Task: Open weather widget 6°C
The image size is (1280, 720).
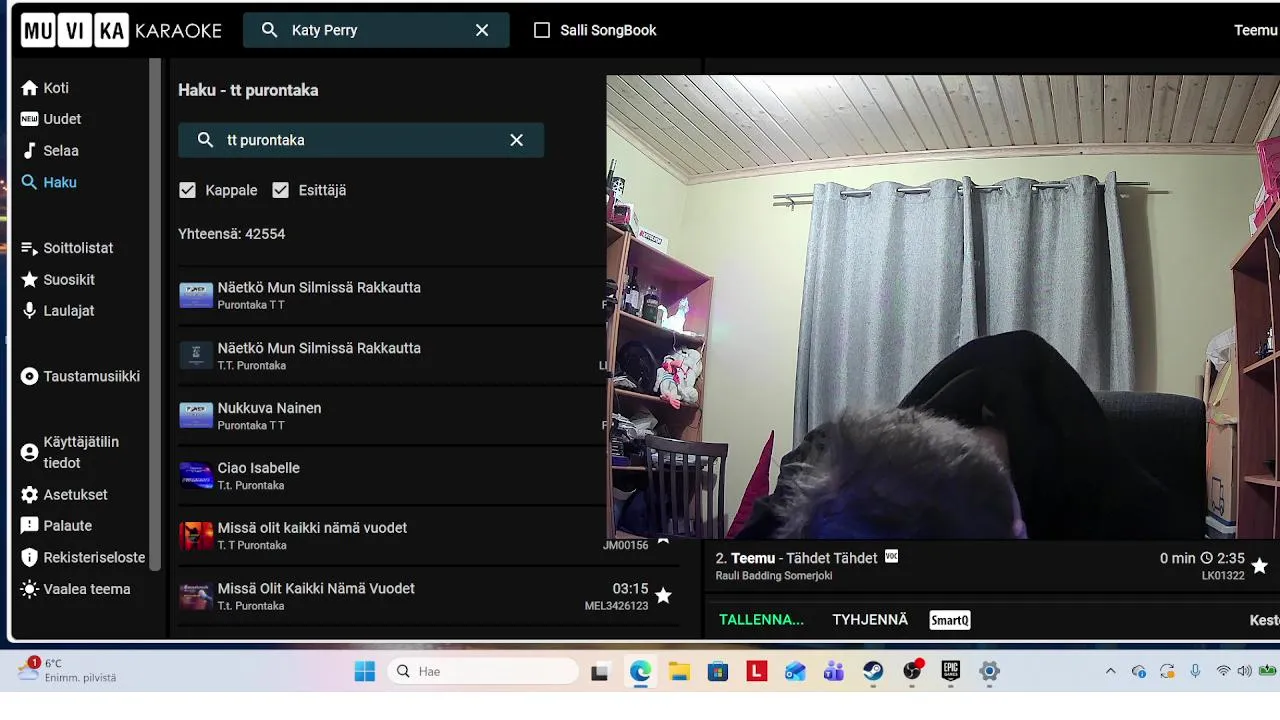Action: click(66, 670)
